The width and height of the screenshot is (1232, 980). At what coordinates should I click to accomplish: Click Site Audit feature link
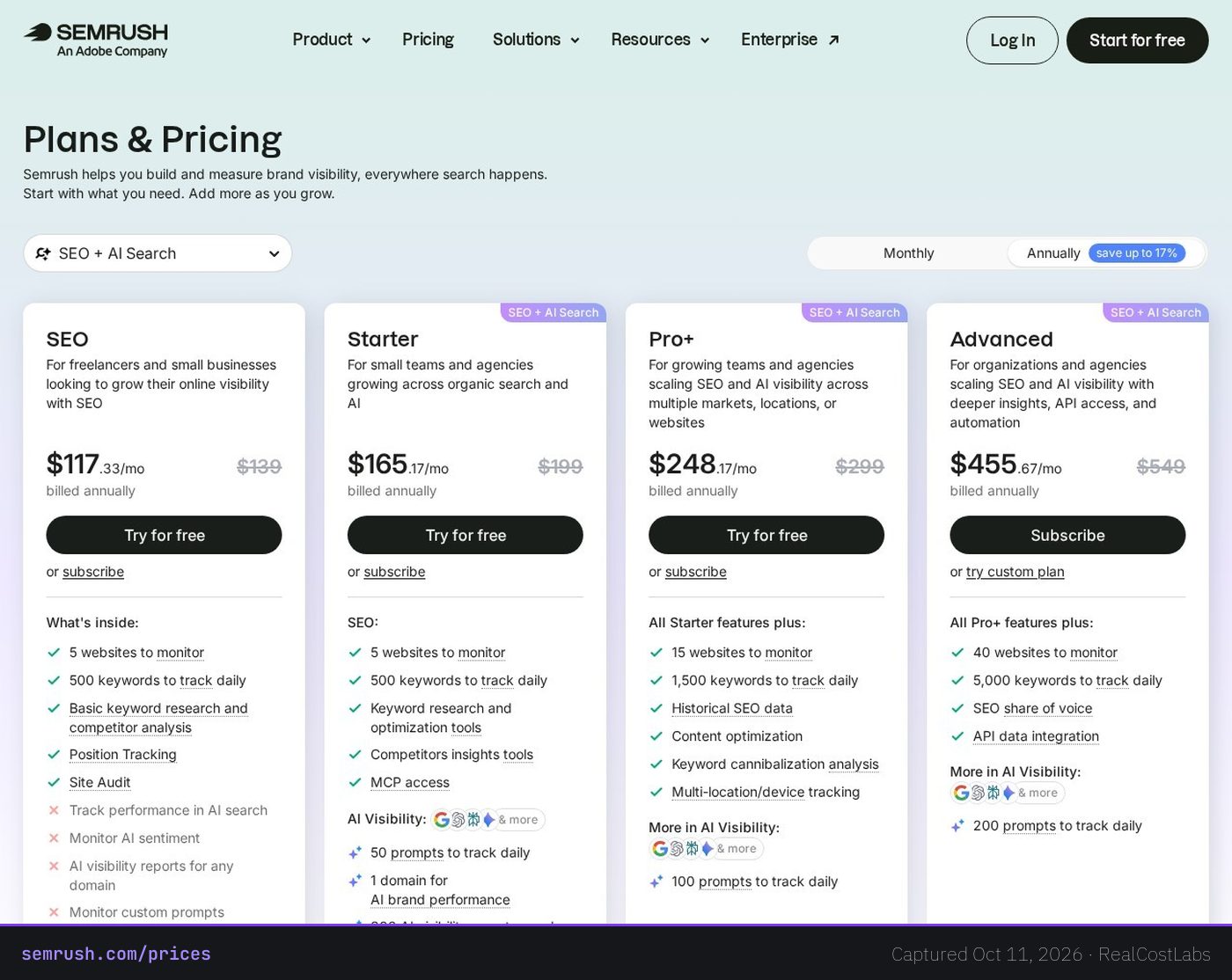point(100,783)
